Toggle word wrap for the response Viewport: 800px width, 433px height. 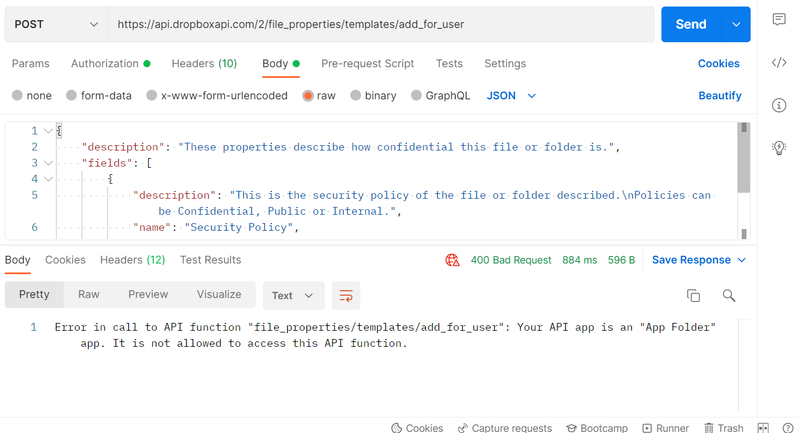pos(346,295)
